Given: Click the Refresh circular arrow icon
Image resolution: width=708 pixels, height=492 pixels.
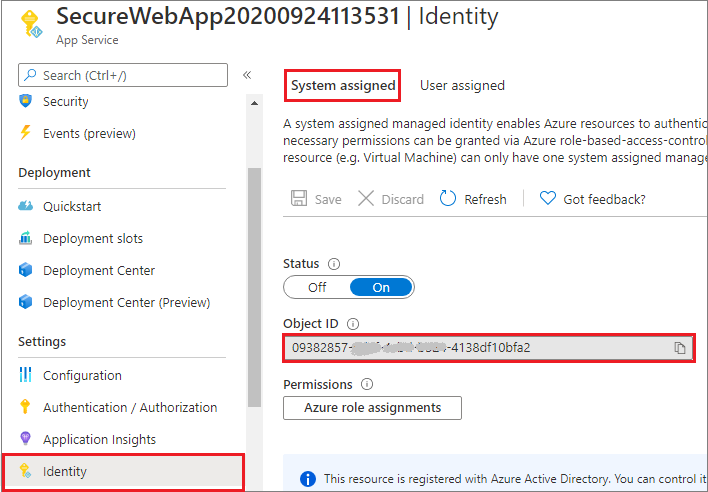Looking at the screenshot, I should click(447, 199).
